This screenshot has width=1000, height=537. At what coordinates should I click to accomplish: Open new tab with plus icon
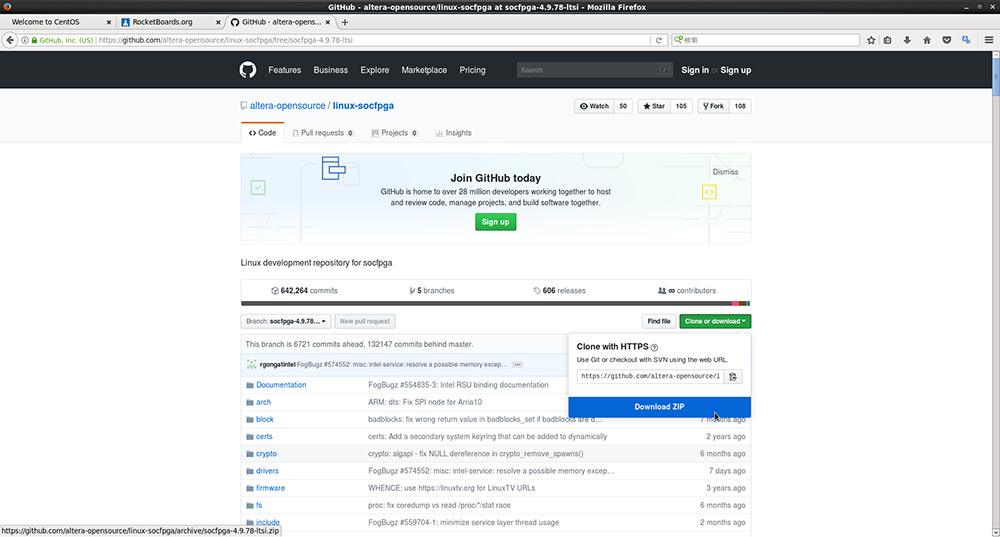344,22
